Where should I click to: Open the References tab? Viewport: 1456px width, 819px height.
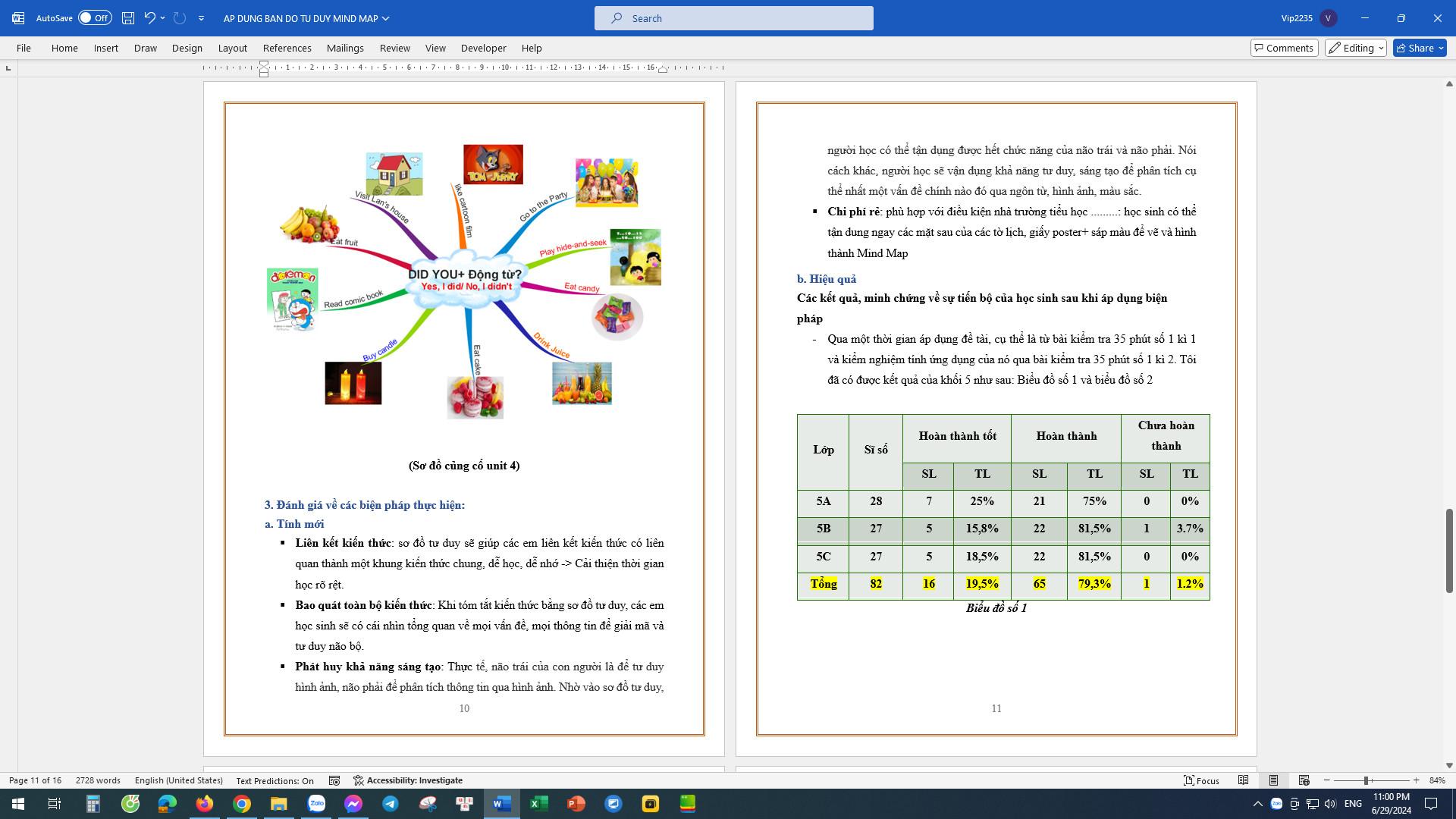(x=287, y=48)
